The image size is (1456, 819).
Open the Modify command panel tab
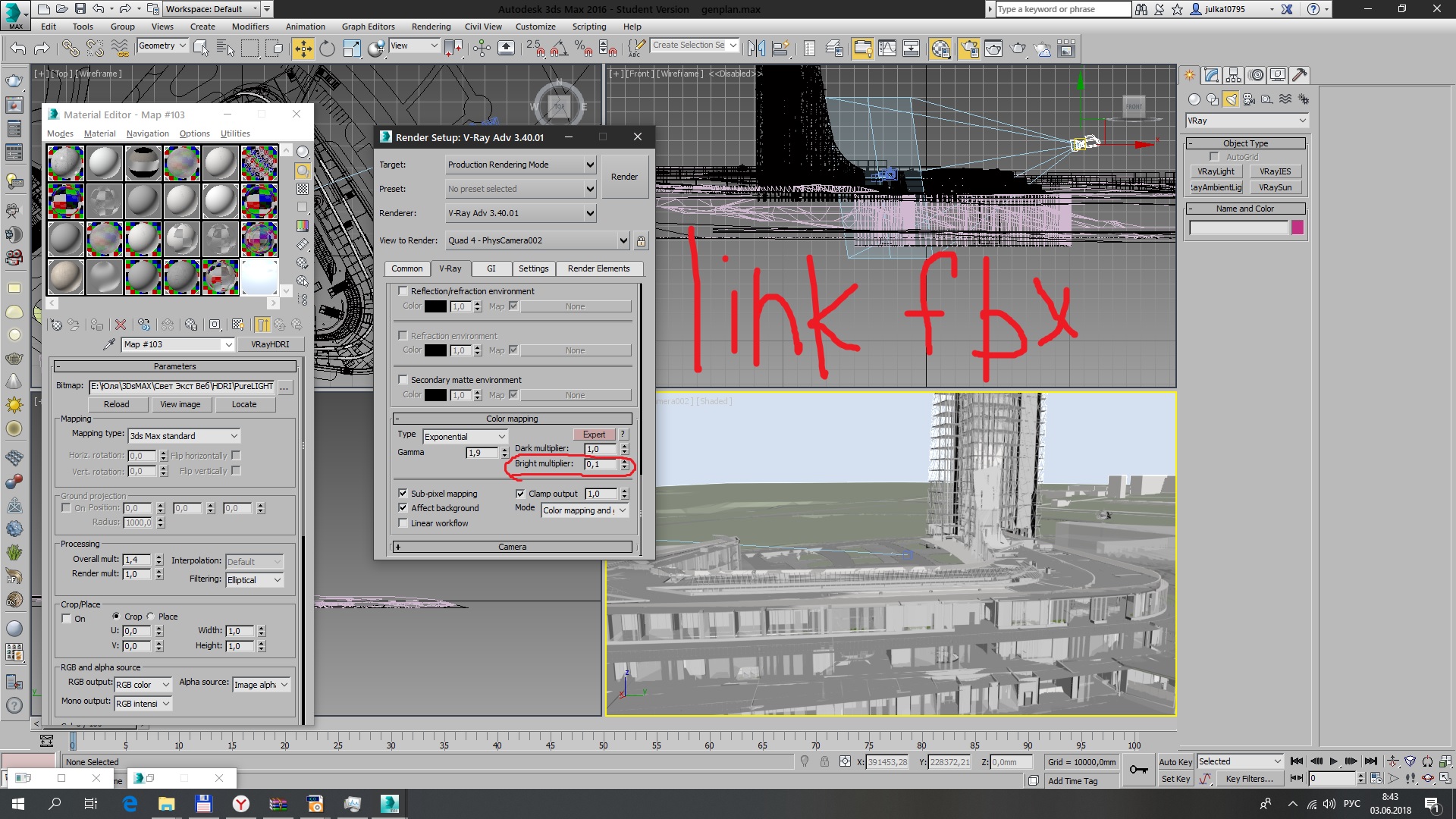pyautogui.click(x=1211, y=75)
